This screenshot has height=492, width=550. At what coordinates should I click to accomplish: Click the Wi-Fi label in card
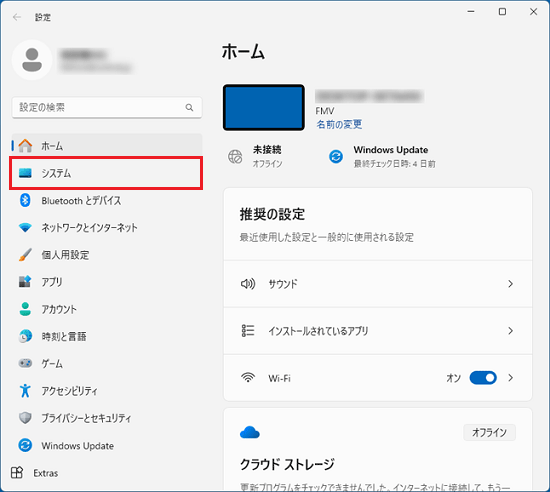click(x=280, y=378)
